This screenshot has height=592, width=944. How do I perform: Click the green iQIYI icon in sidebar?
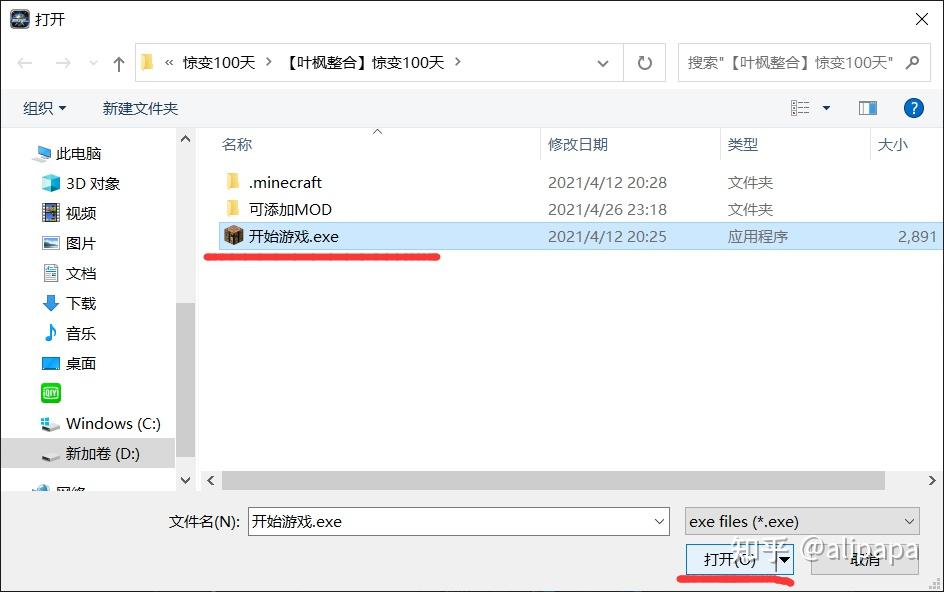coord(51,393)
